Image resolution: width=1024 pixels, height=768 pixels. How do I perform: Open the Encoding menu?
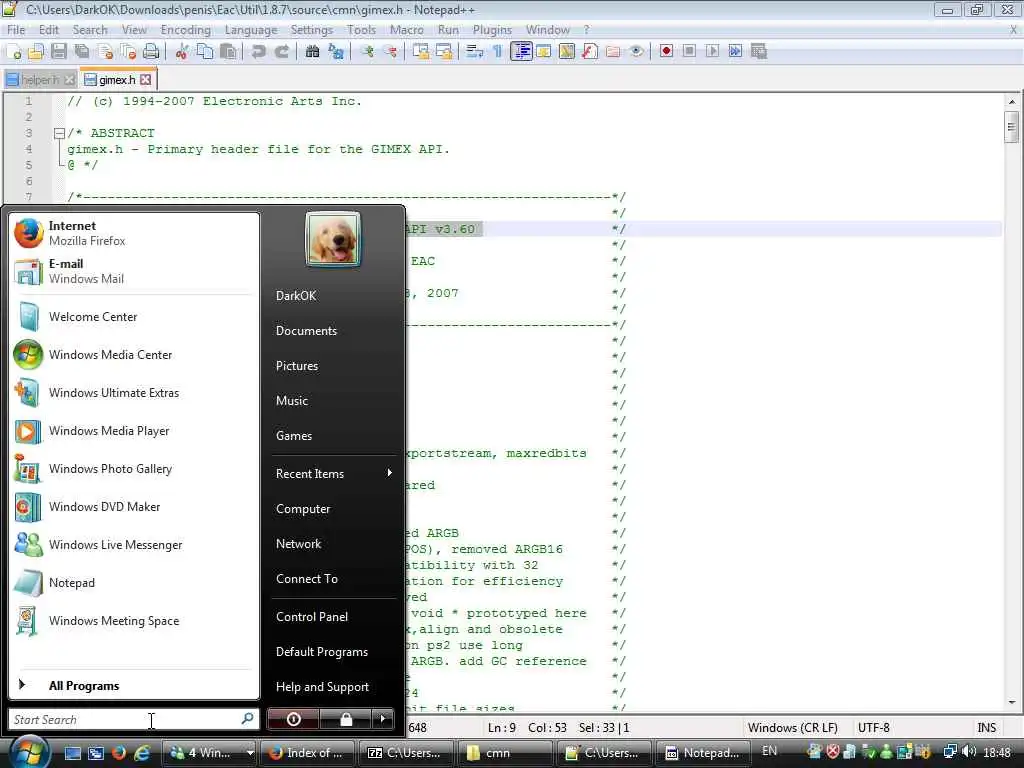click(185, 30)
